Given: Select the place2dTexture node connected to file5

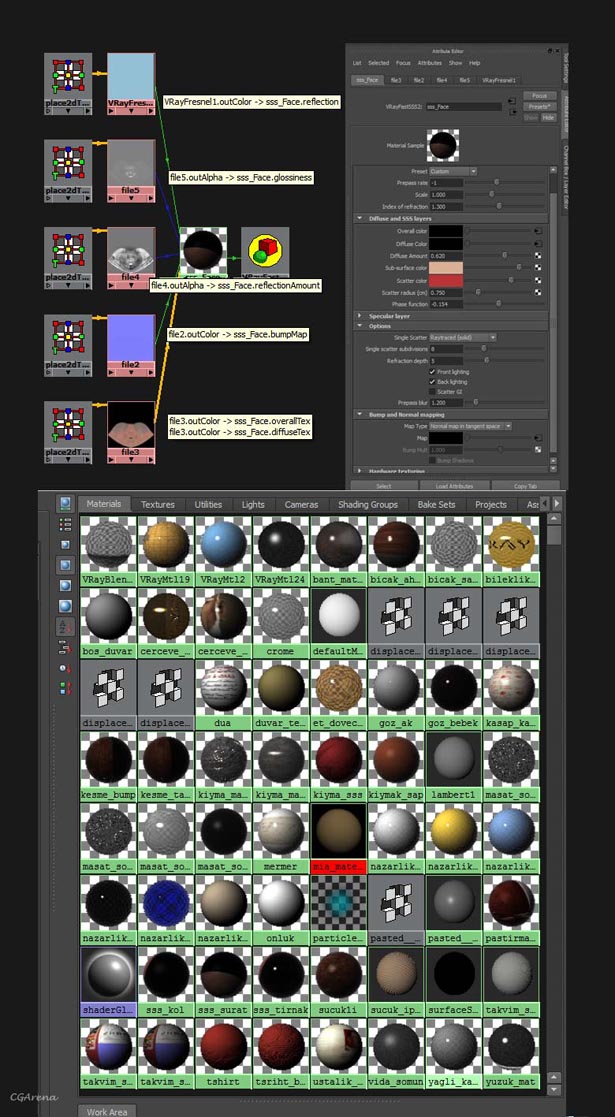Looking at the screenshot, I should pyautogui.click(x=68, y=171).
